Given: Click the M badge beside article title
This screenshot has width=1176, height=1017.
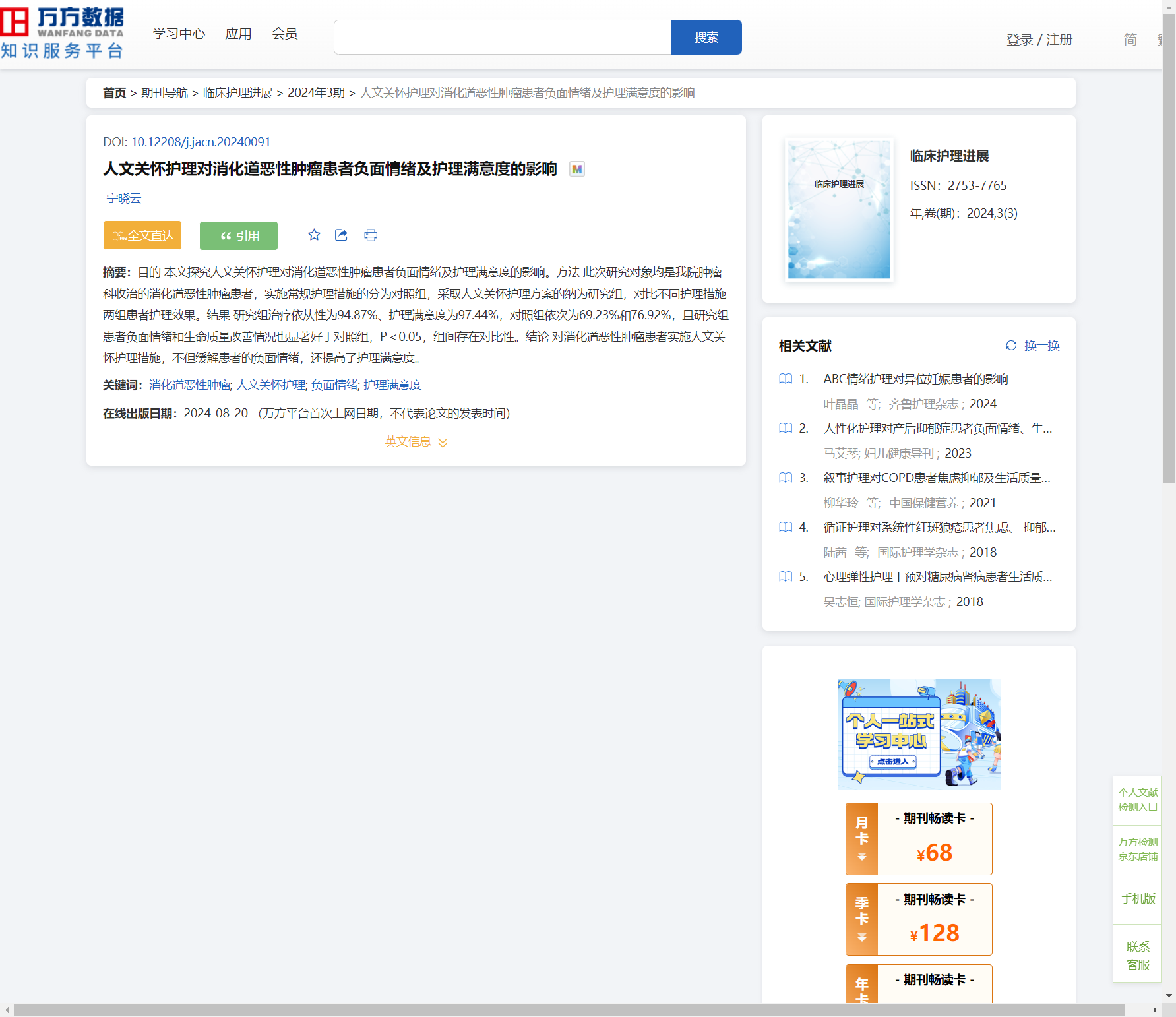Looking at the screenshot, I should (577, 169).
